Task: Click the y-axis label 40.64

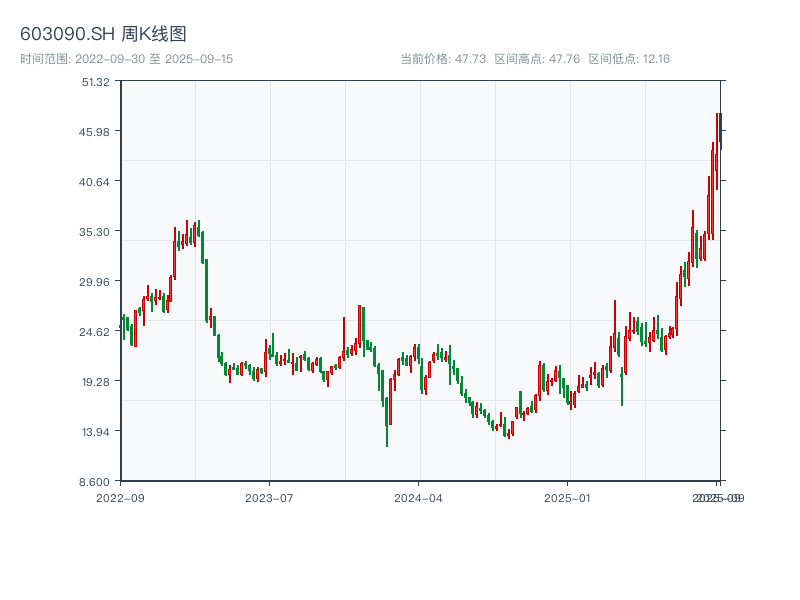Action: click(94, 182)
